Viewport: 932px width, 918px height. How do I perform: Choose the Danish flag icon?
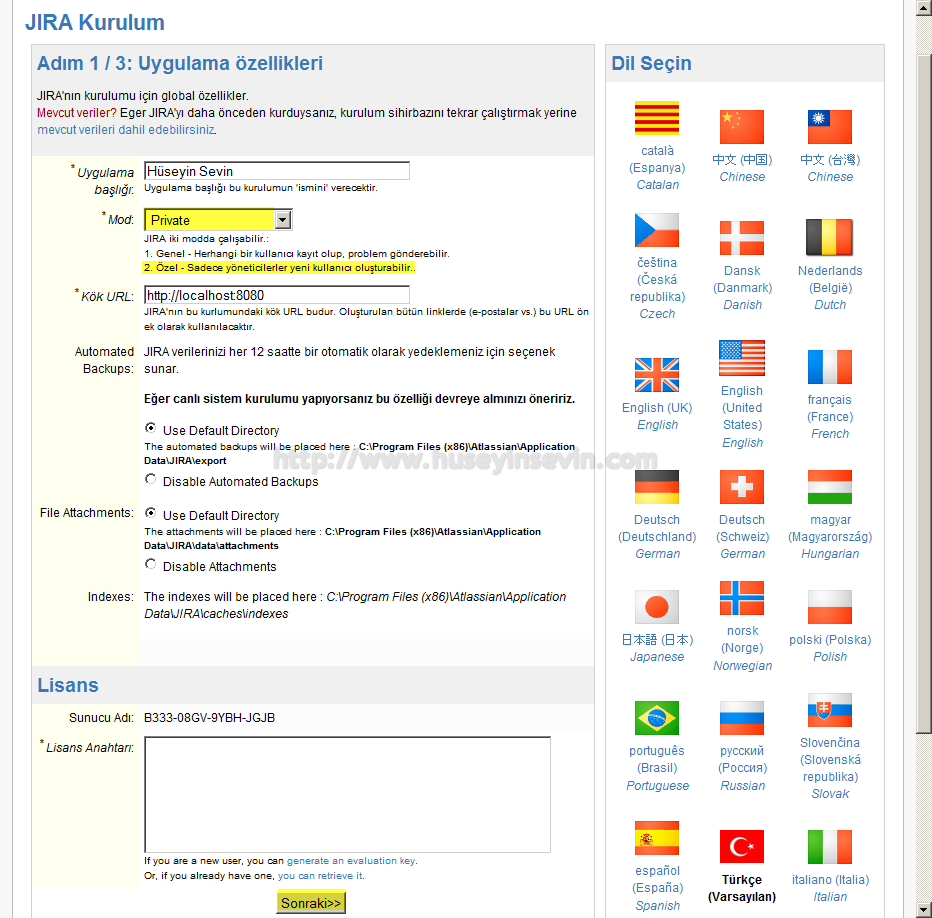[x=742, y=238]
